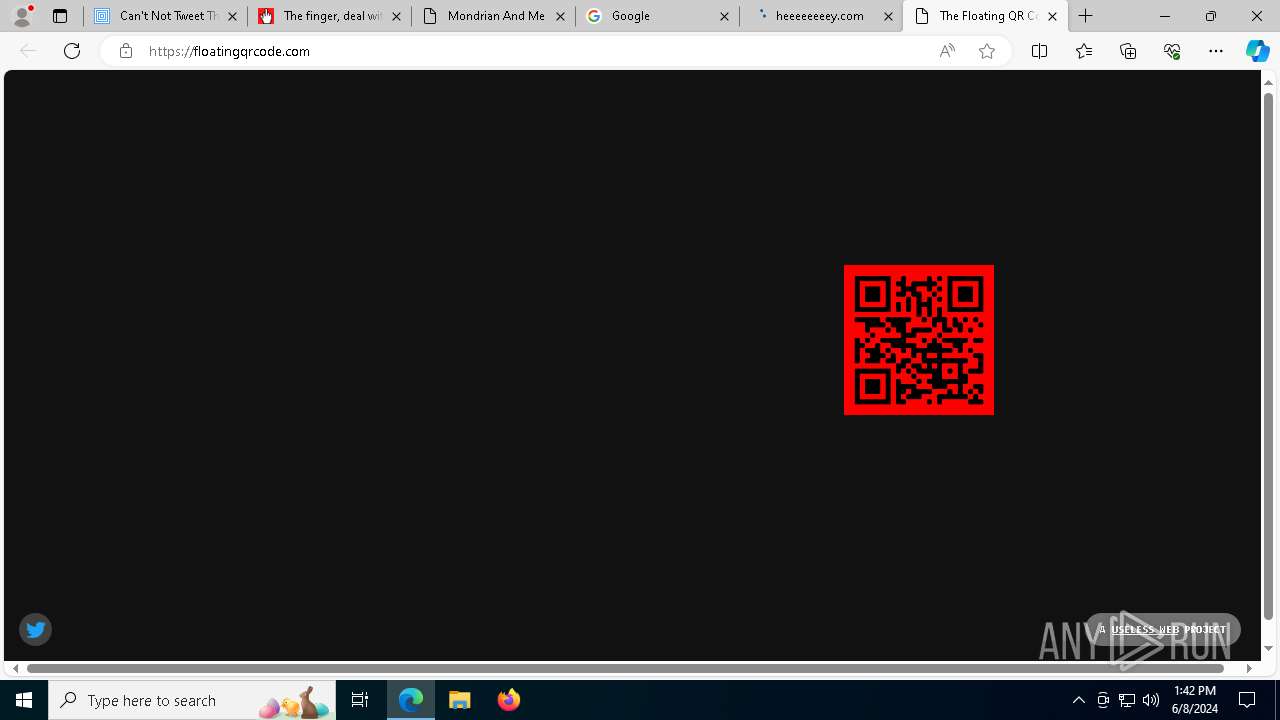Click the taskbar search box
Viewport: 1280px width, 720px height.
(x=192, y=700)
